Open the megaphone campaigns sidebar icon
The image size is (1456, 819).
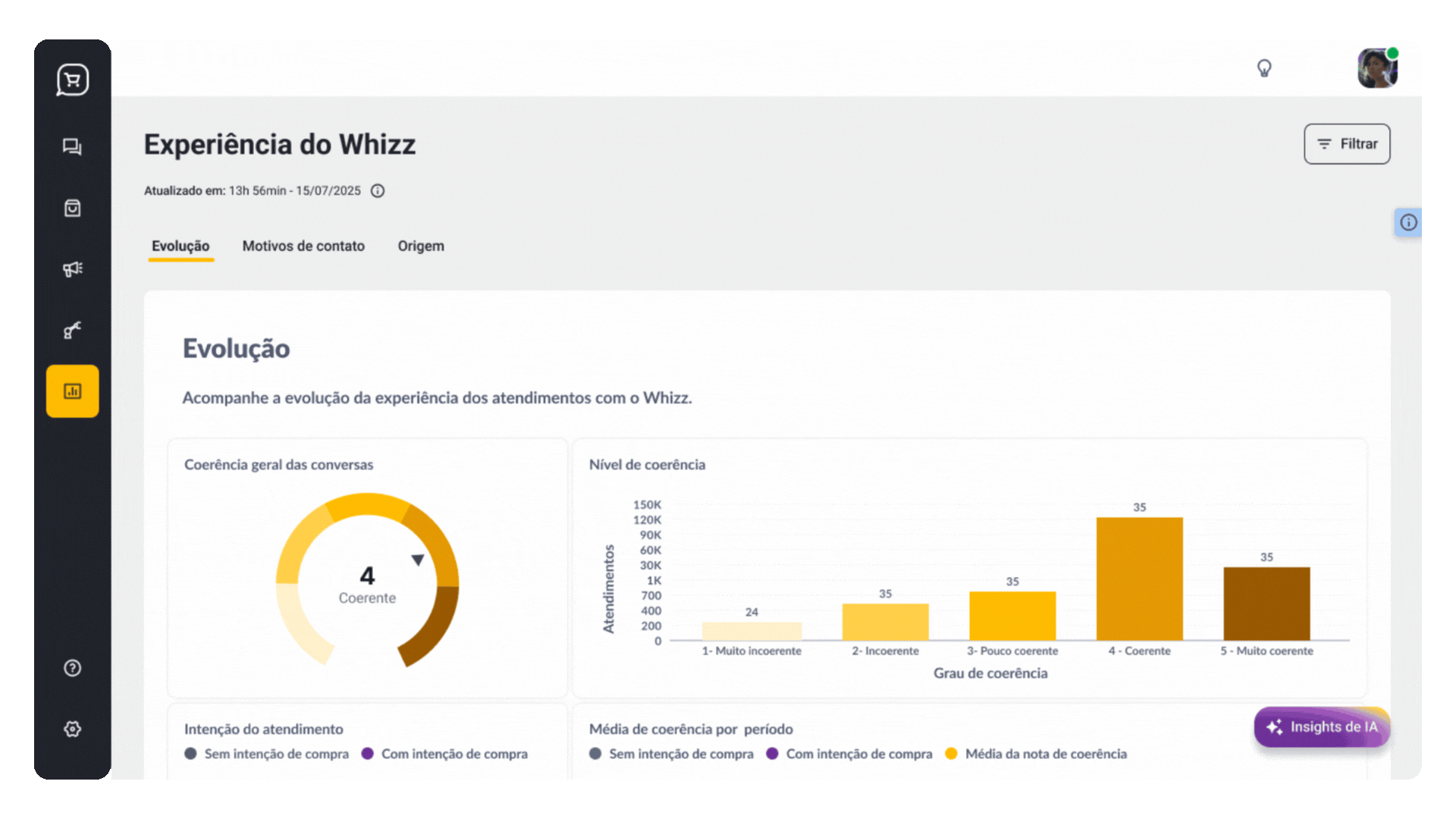coord(72,269)
